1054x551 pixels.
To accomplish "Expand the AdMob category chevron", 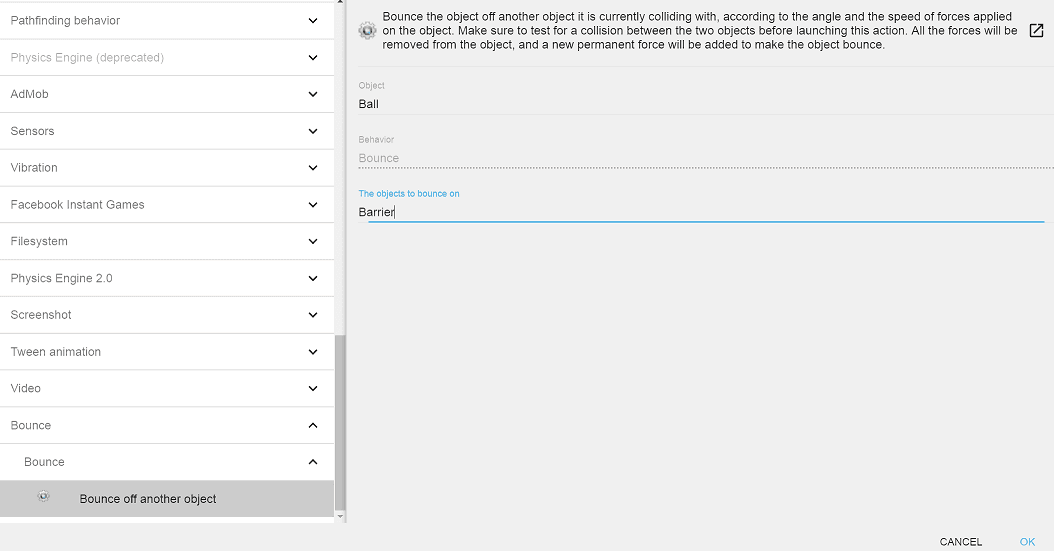I will pos(313,94).
